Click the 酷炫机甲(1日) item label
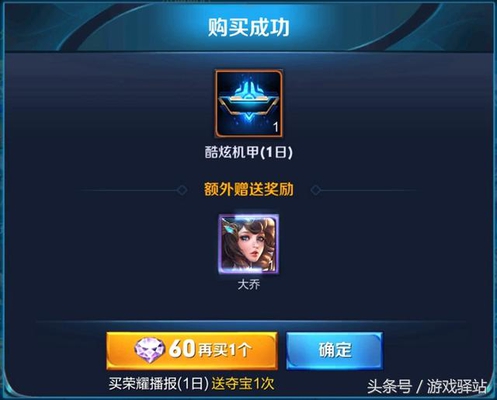 coord(249,153)
